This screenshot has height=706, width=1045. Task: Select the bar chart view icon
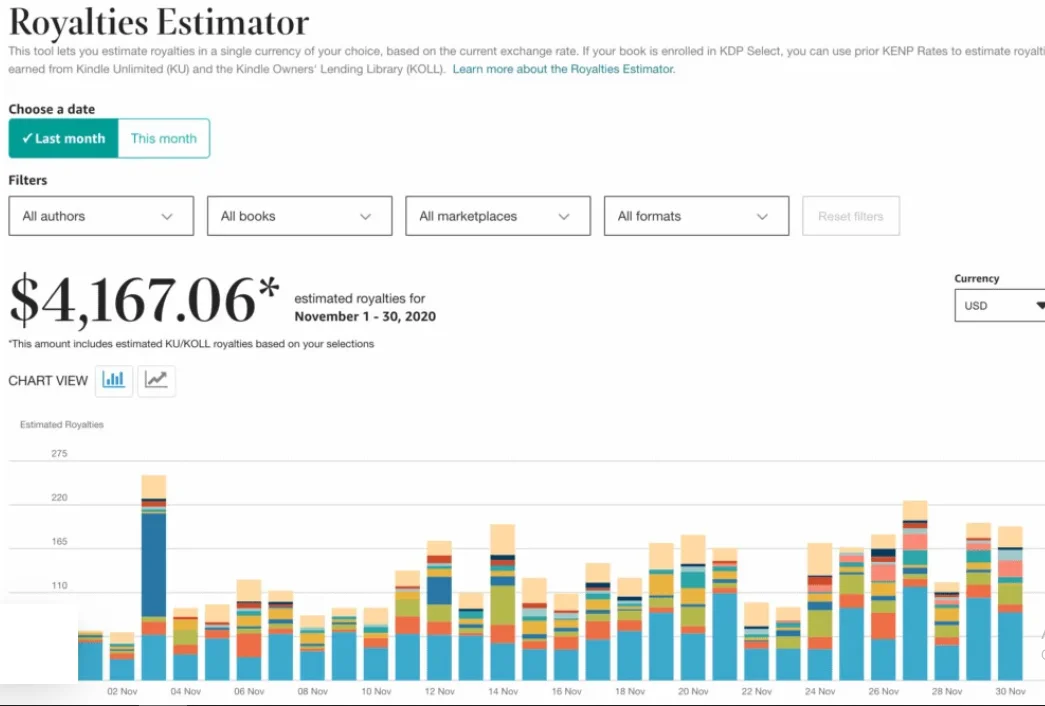113,380
